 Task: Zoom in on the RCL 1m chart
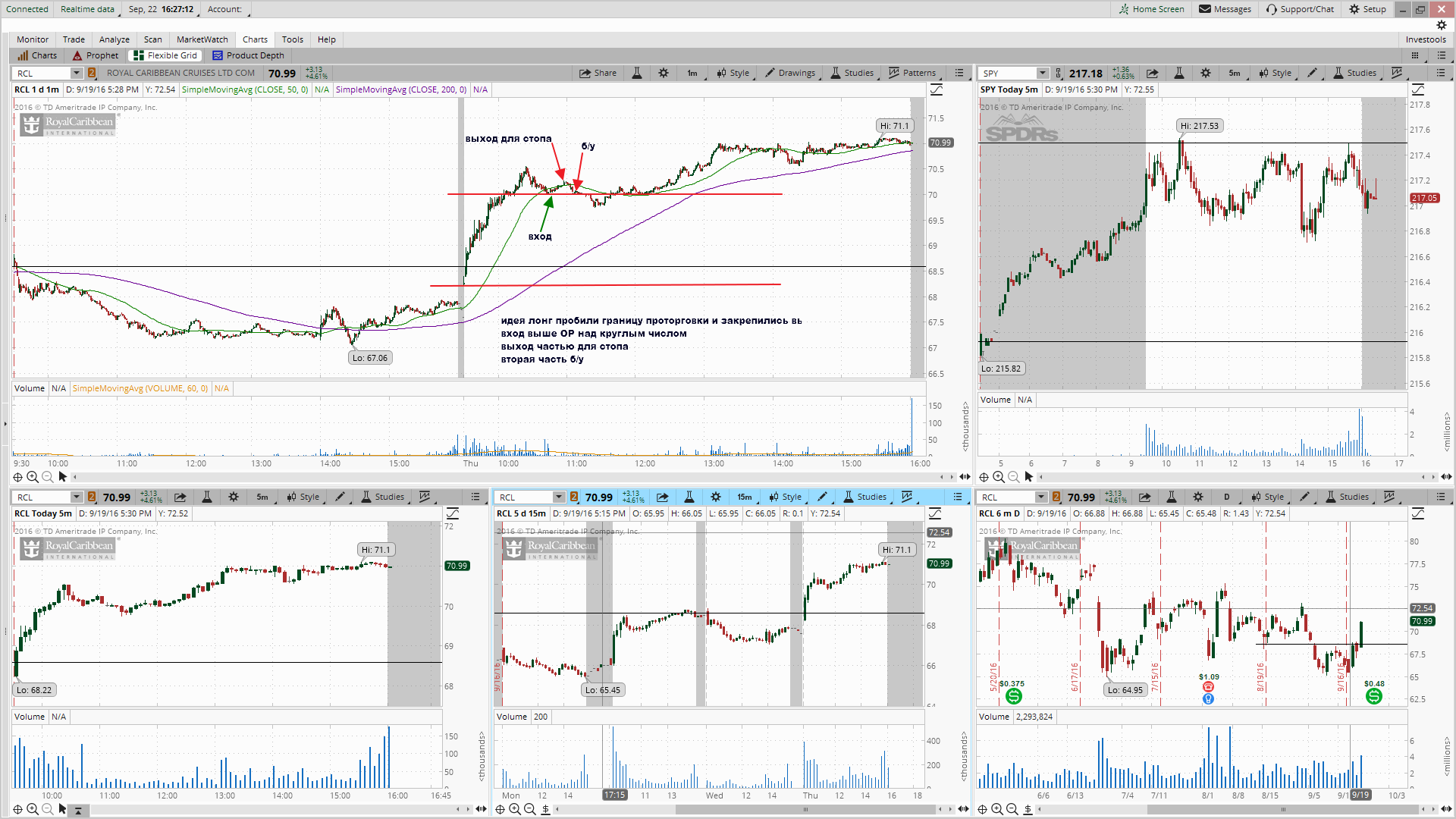[x=33, y=477]
